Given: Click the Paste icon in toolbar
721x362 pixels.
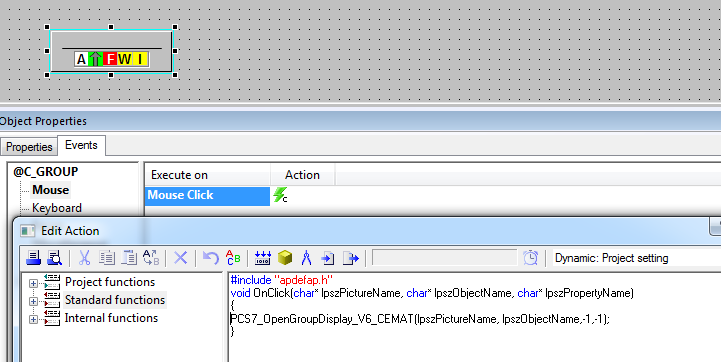Looking at the screenshot, I should (x=129, y=258).
